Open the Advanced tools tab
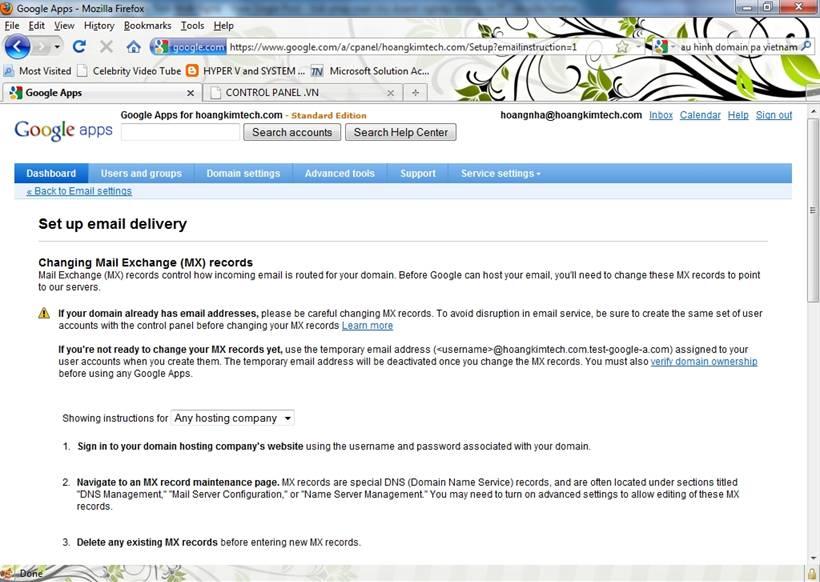Screen dimensions: 820x582 (x=340, y=174)
